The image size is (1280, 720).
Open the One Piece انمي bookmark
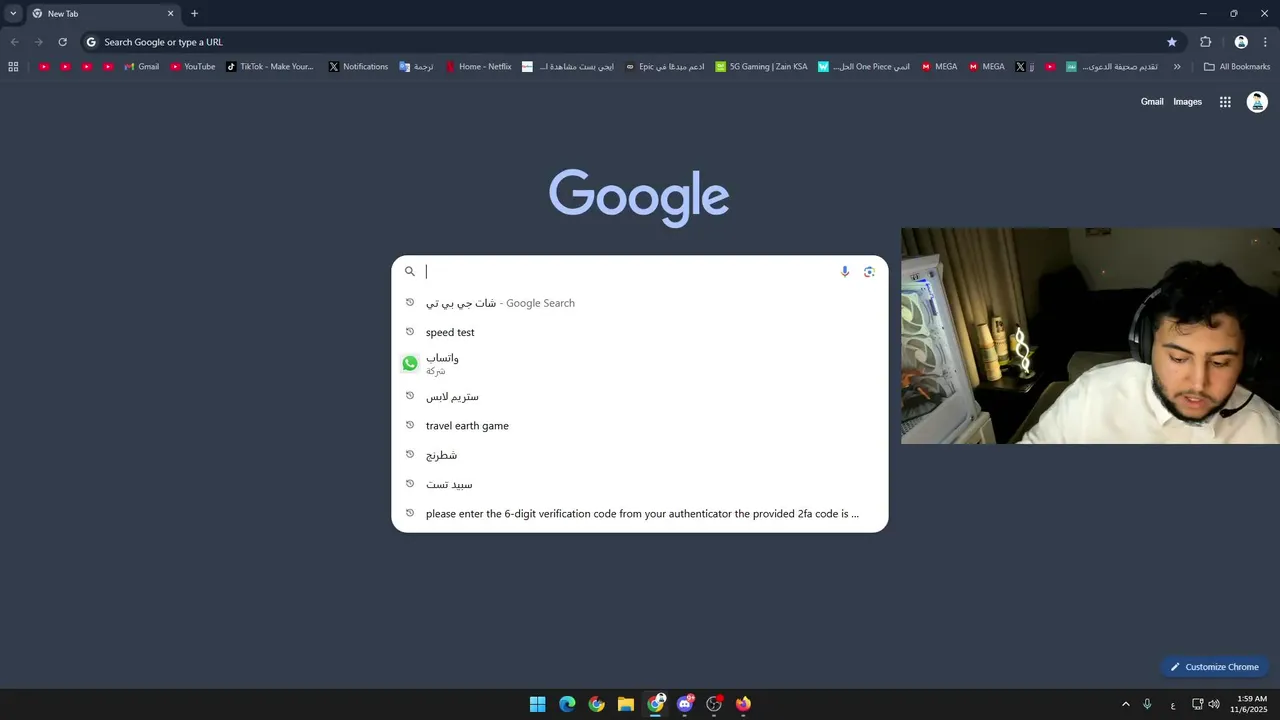pyautogui.click(x=864, y=67)
